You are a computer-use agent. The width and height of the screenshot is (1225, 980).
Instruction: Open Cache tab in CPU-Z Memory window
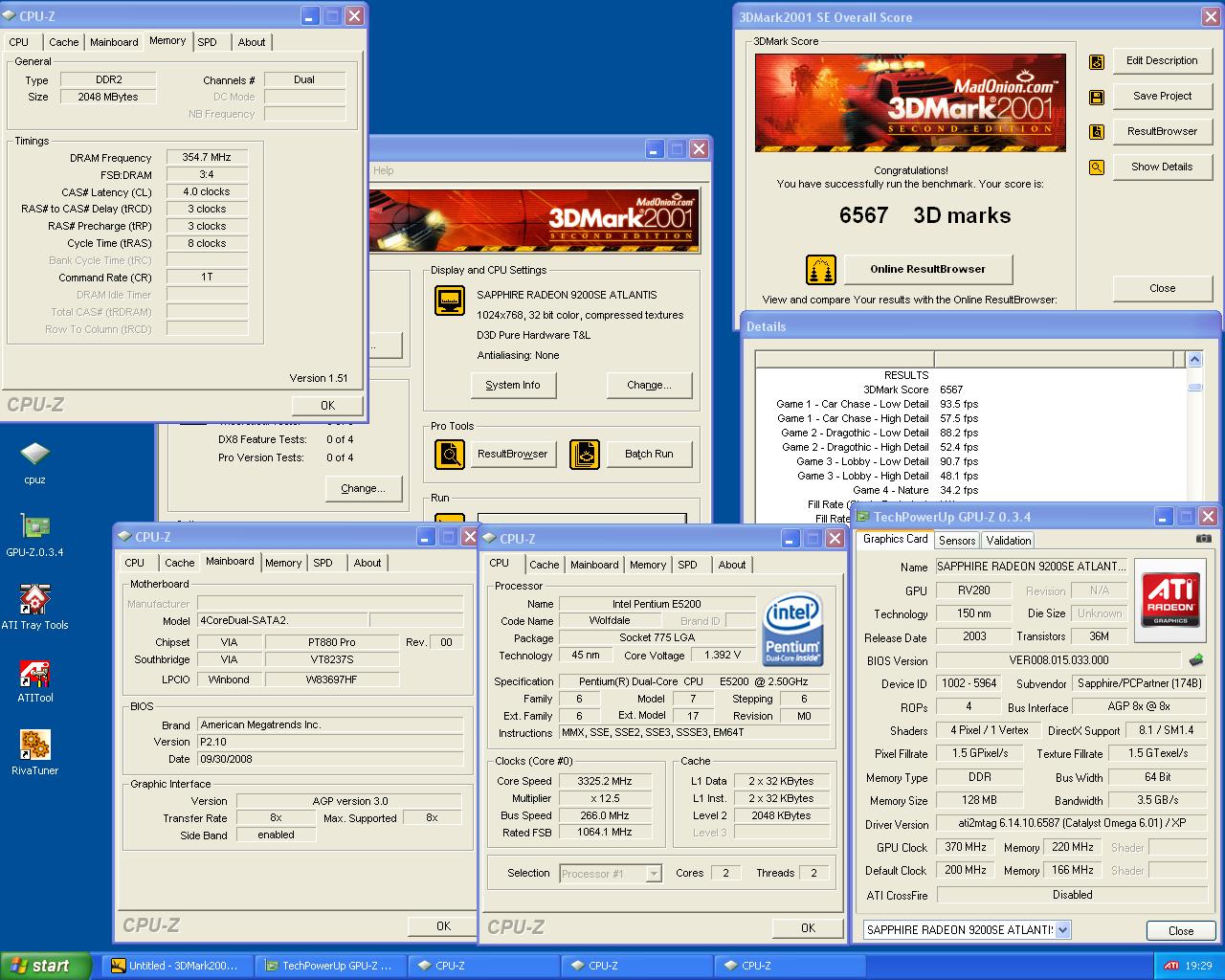click(64, 42)
